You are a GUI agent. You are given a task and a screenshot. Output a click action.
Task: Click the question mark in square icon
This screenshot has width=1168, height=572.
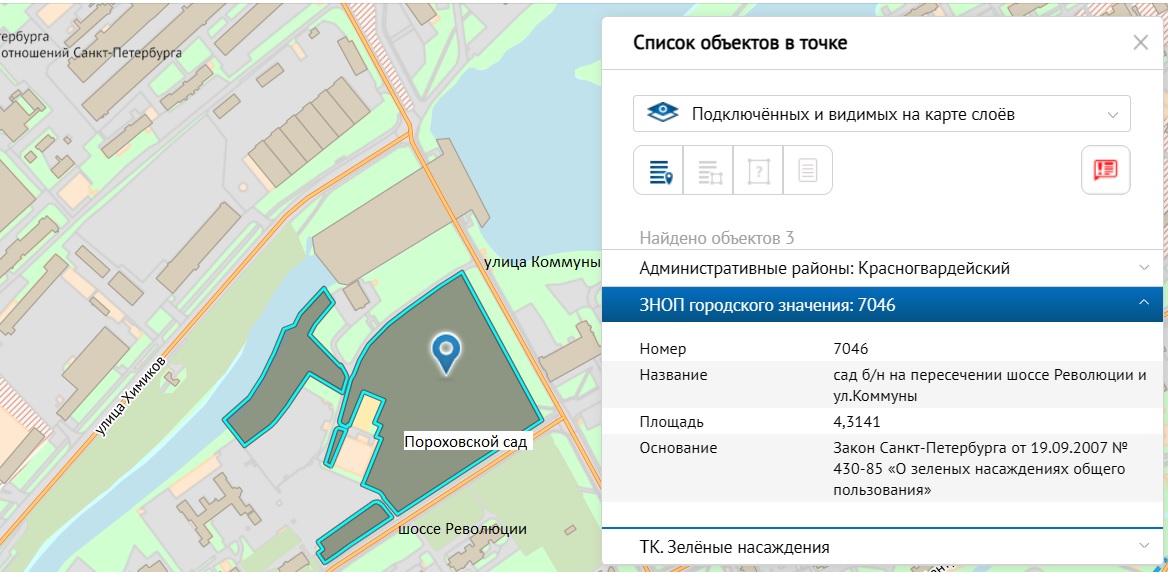click(x=758, y=170)
